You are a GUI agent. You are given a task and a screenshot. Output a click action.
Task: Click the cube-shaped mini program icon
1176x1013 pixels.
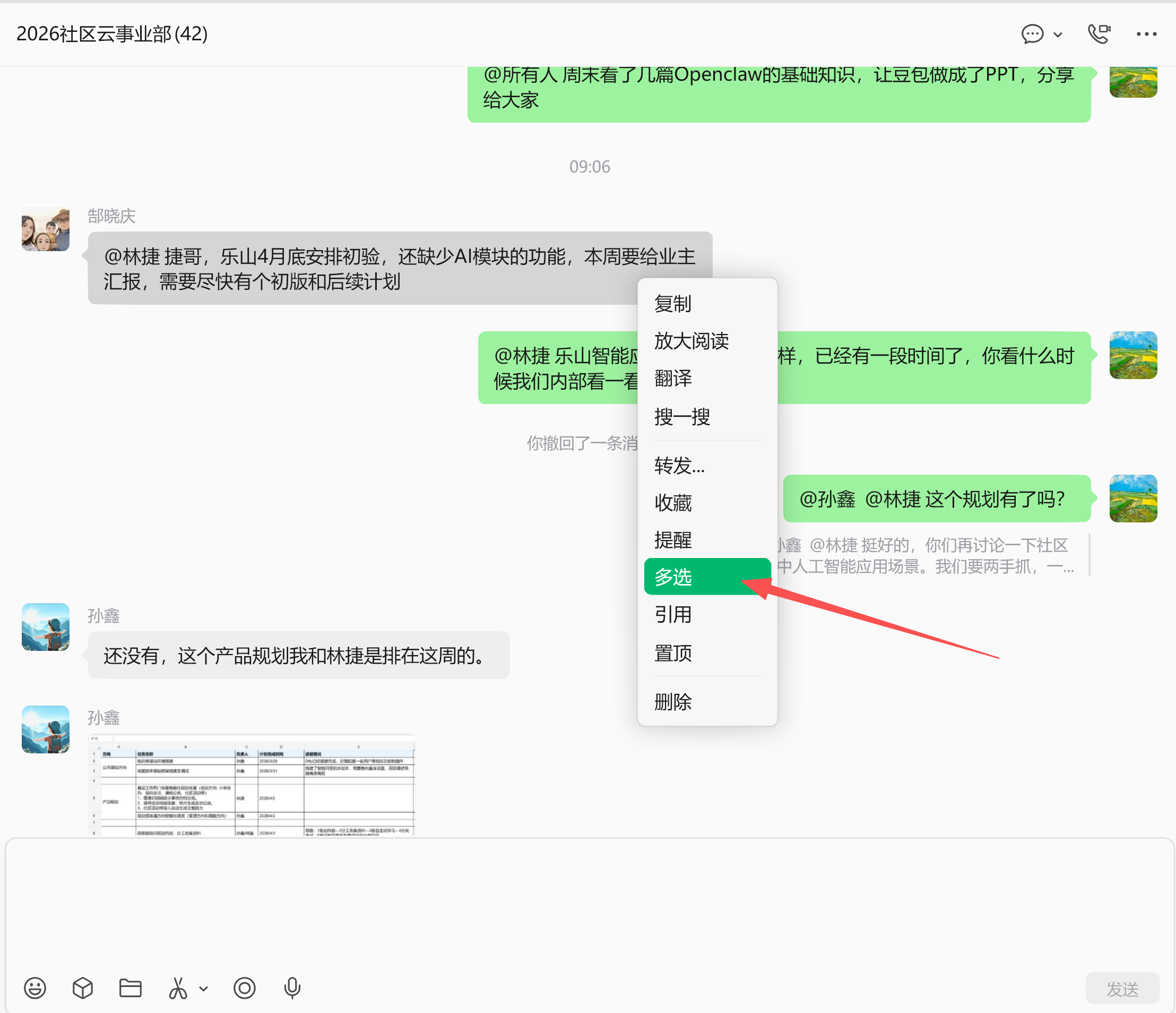[x=83, y=988]
